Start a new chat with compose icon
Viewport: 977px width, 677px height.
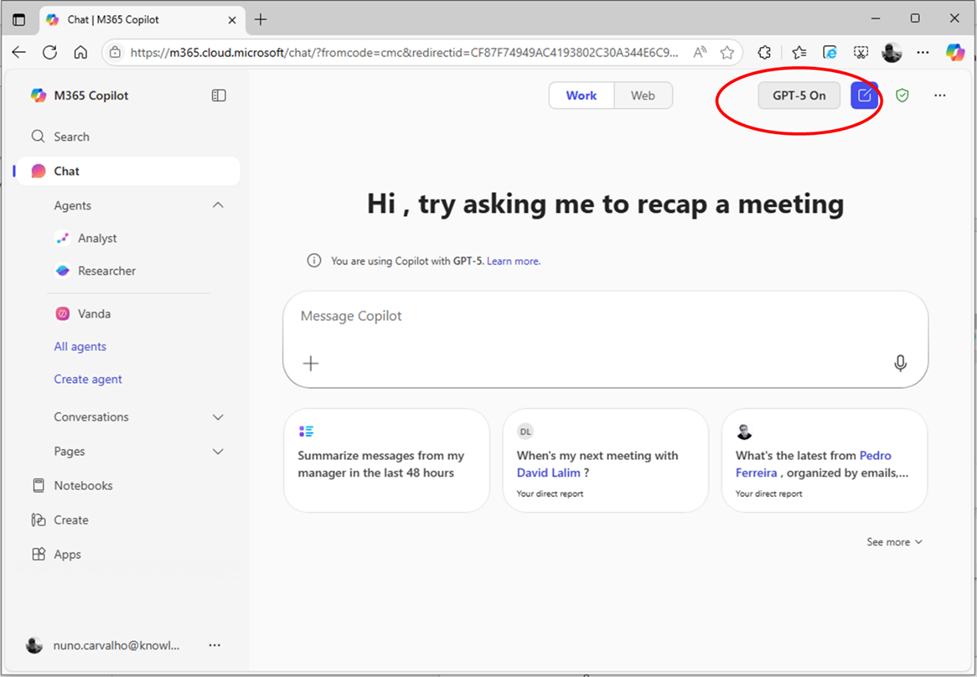click(x=864, y=95)
